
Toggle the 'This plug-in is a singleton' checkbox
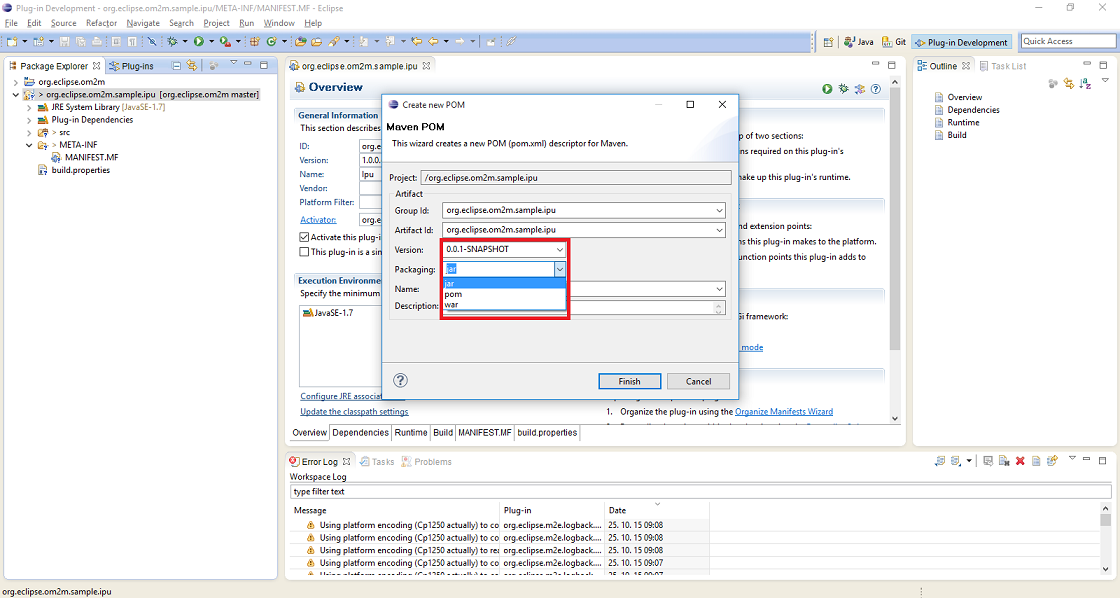304,251
